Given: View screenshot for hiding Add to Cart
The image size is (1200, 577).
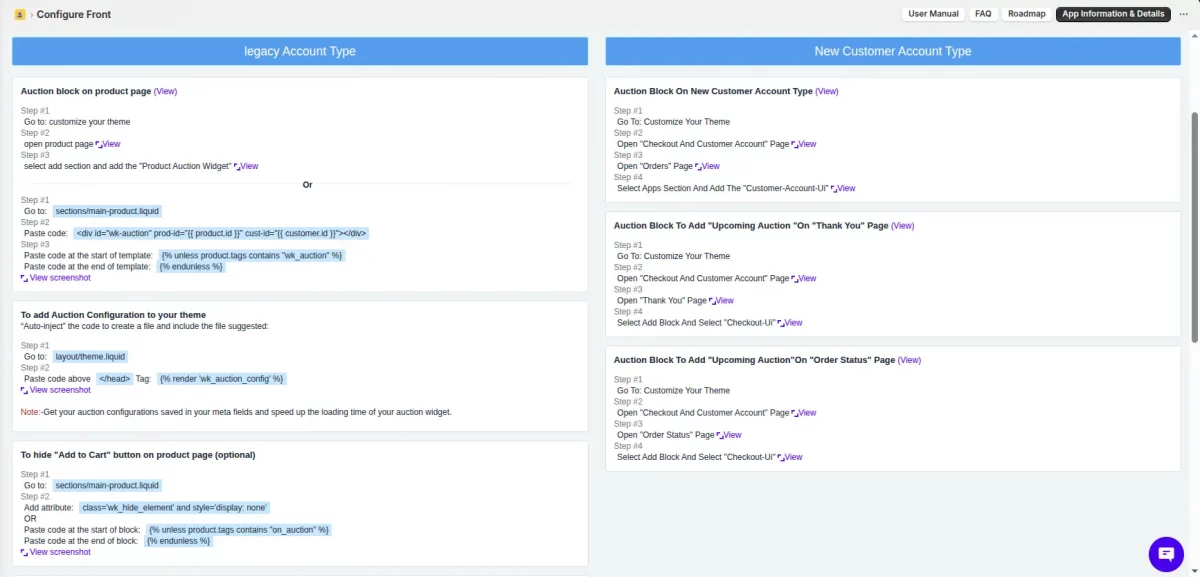Looking at the screenshot, I should click(59, 552).
